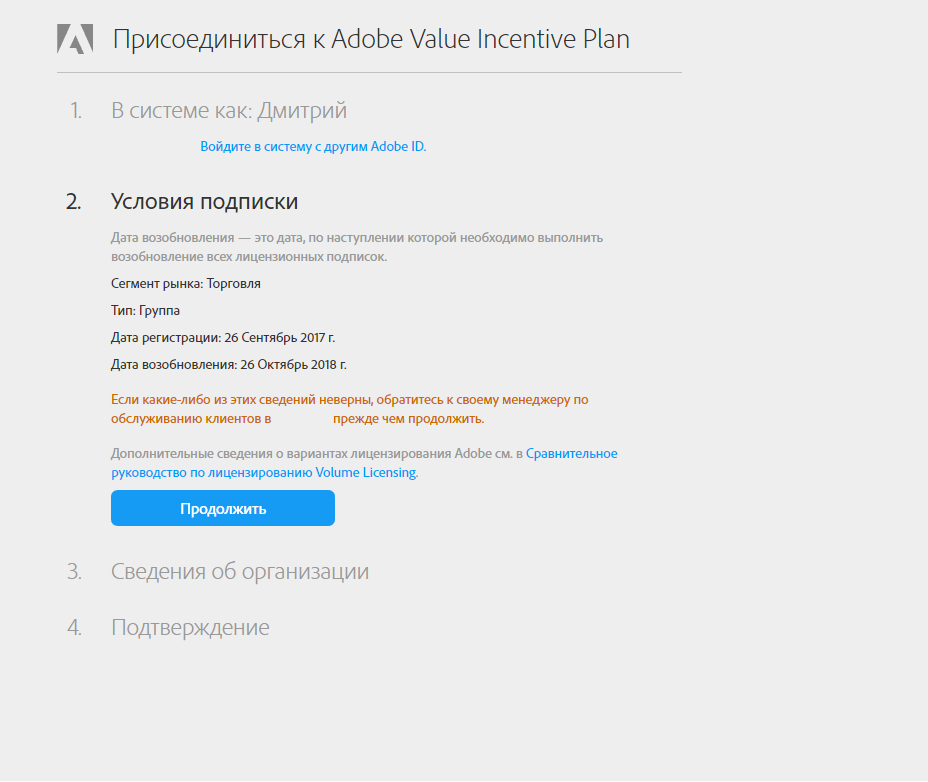Image resolution: width=928 pixels, height=782 pixels.
Task: Open step Сведения об организации
Action: click(240, 571)
